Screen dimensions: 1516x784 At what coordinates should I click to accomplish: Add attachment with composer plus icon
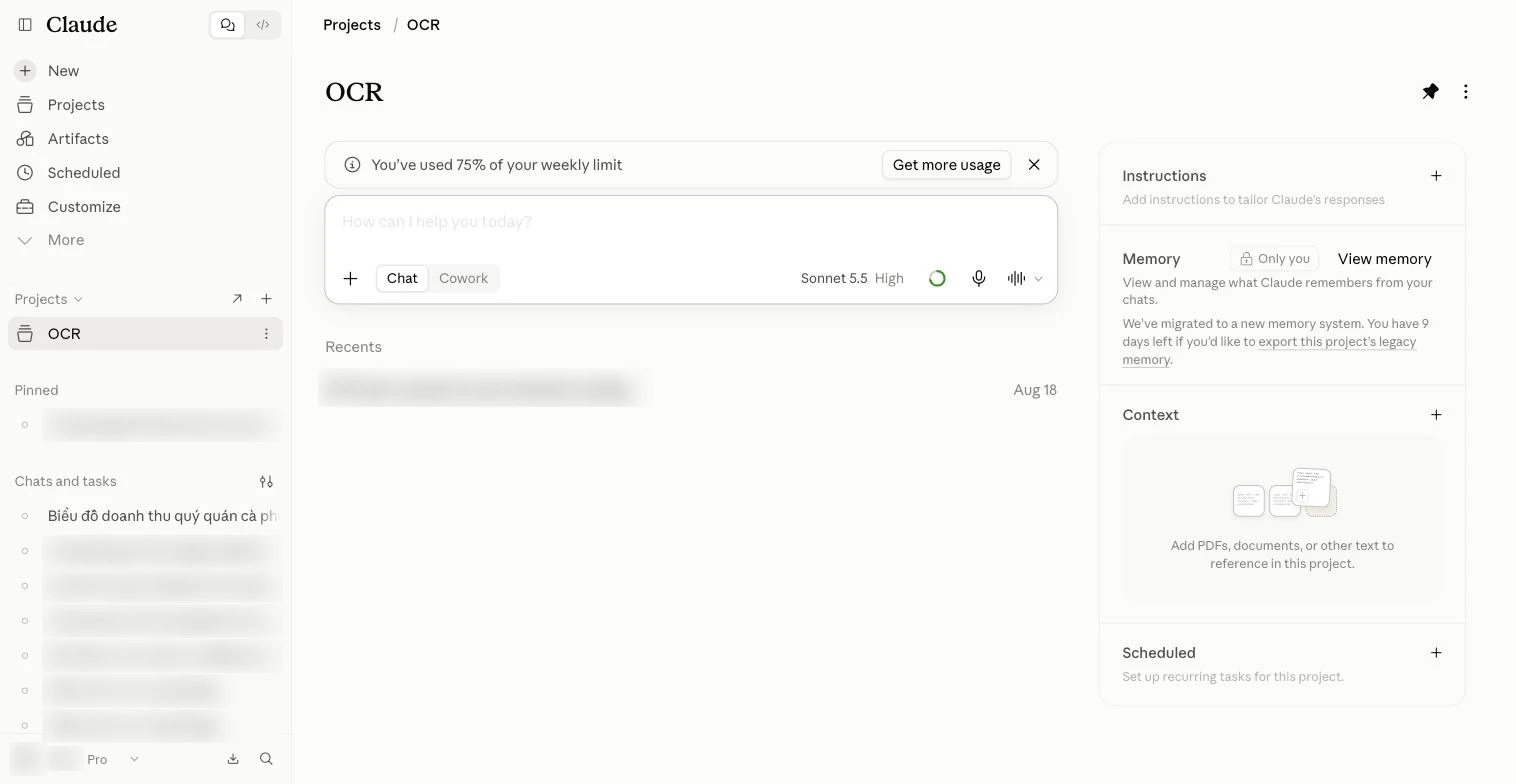pos(351,279)
